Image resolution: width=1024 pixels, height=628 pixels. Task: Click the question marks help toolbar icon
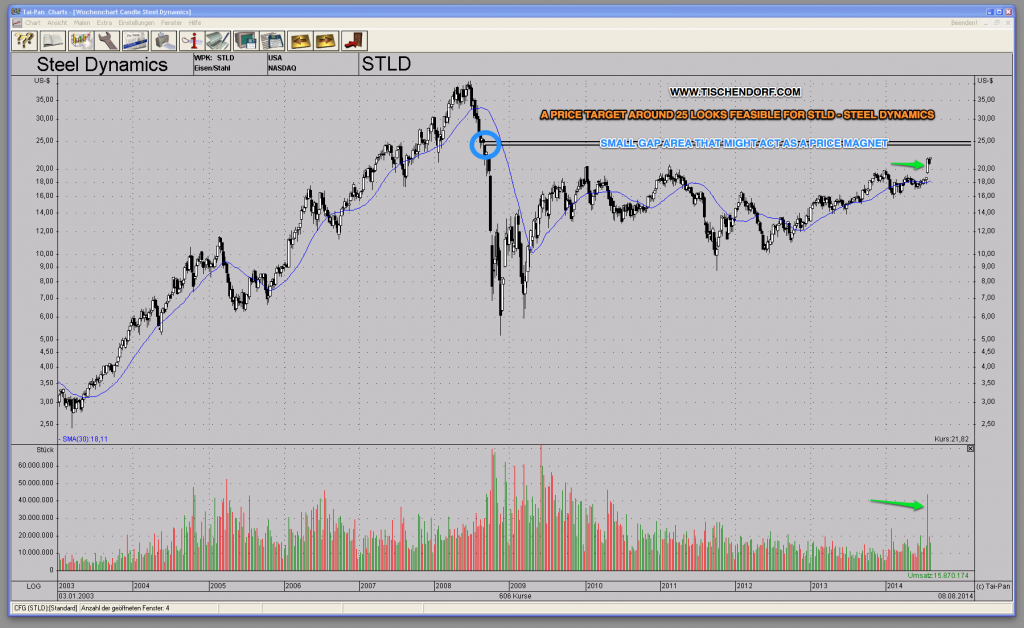[26, 40]
